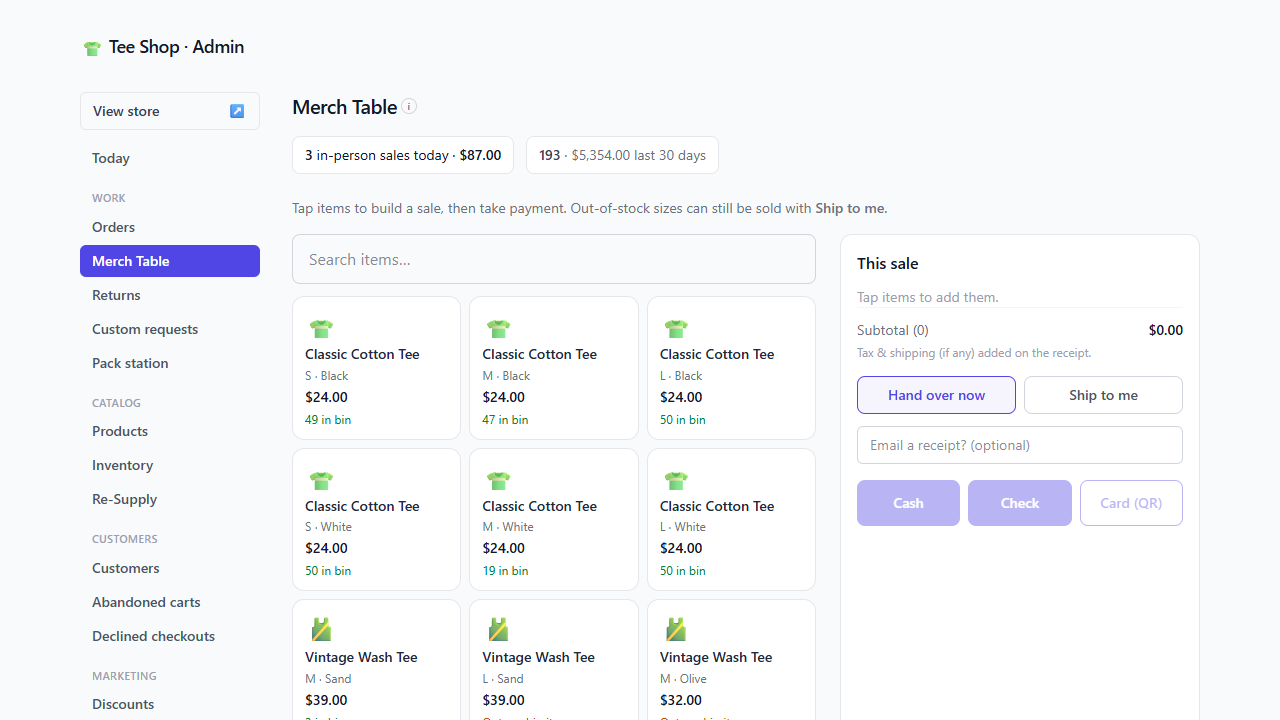Click the Merch Table page heading
Screen dimensions: 1280x720
[x=345, y=107]
